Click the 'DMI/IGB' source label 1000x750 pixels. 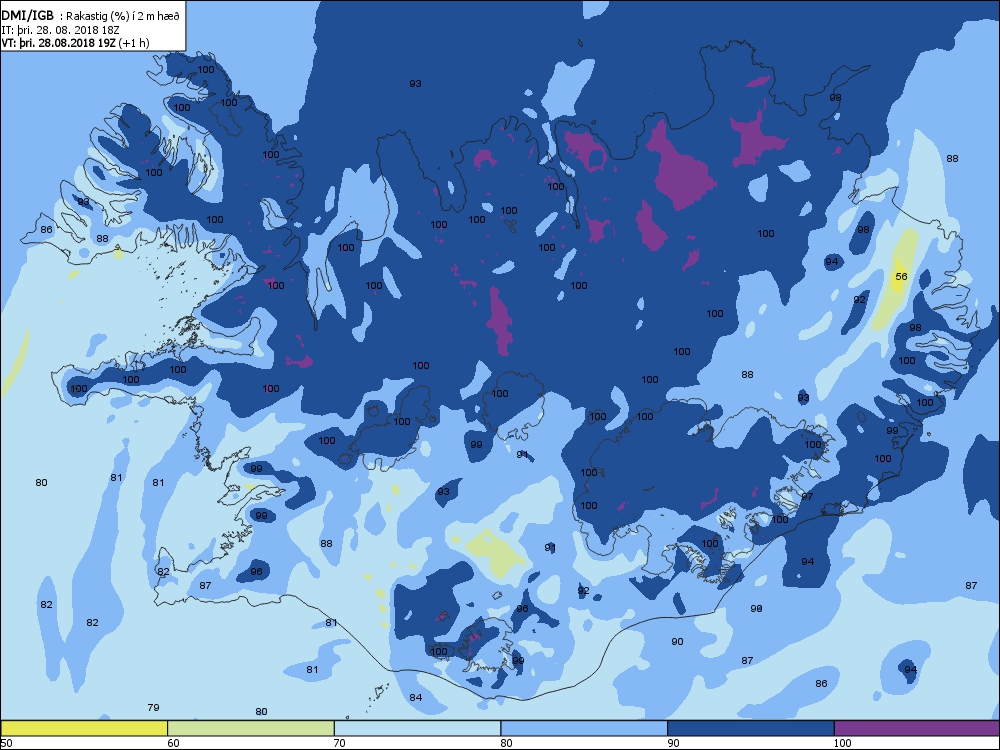click(27, 16)
